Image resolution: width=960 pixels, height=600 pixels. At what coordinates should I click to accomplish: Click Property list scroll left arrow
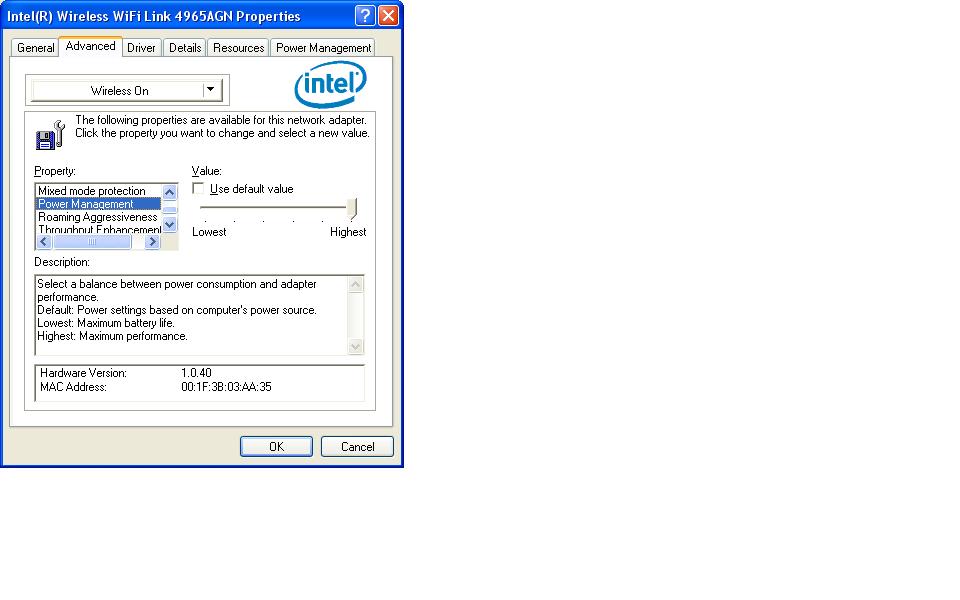[43, 242]
